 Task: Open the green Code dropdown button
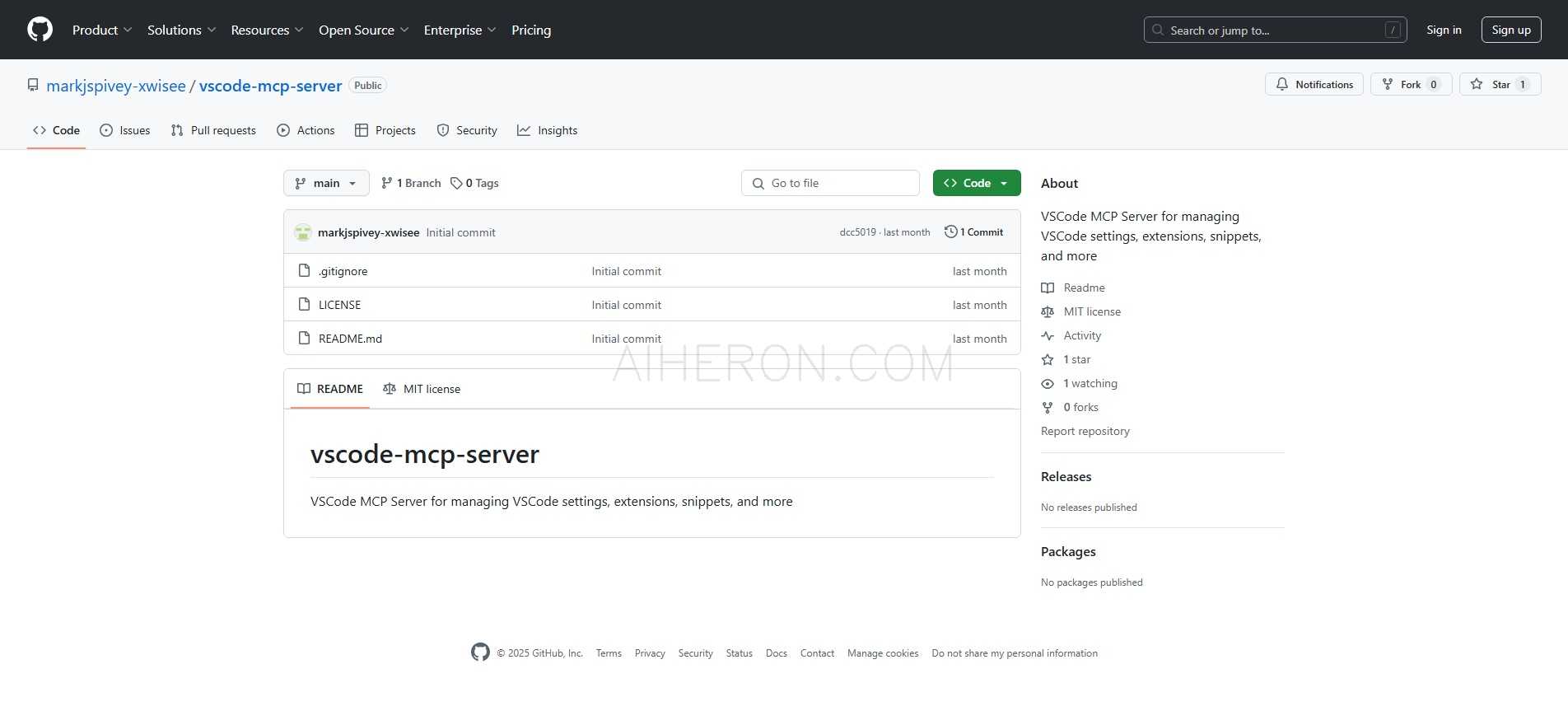click(977, 183)
